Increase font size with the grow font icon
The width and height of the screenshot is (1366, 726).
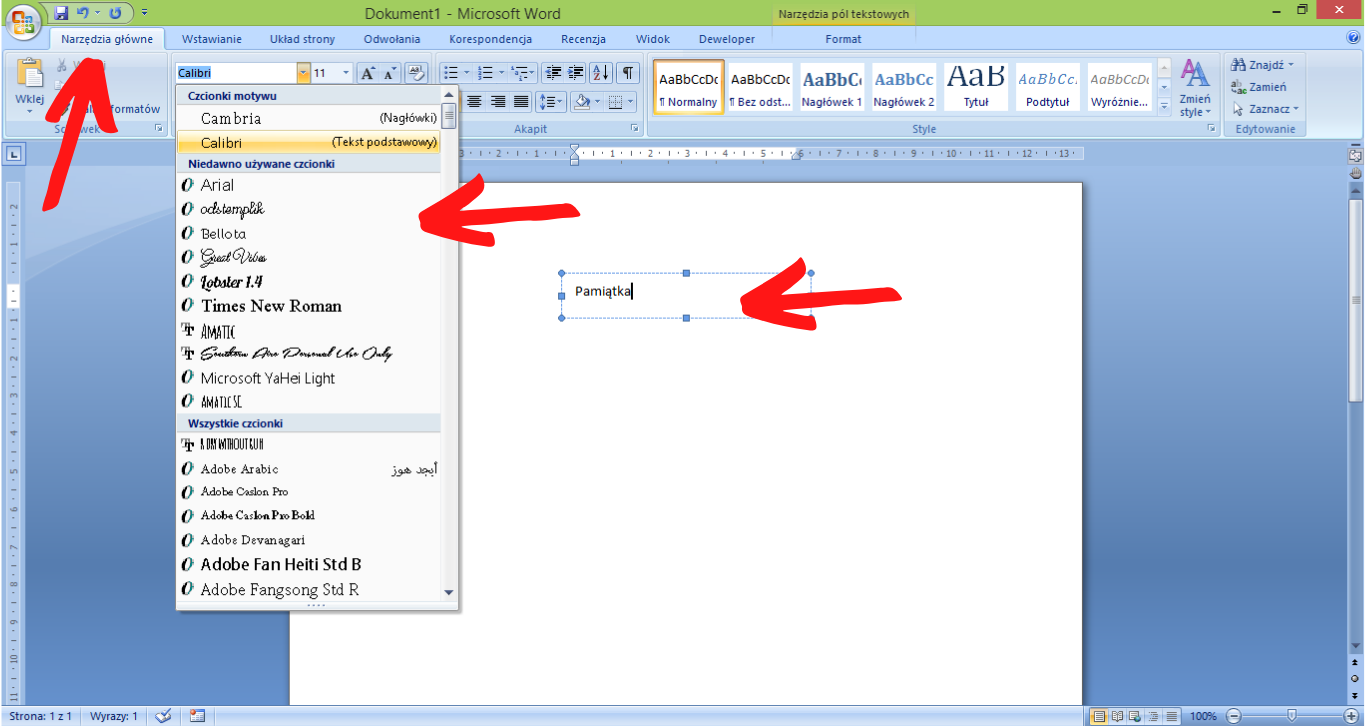[x=368, y=73]
